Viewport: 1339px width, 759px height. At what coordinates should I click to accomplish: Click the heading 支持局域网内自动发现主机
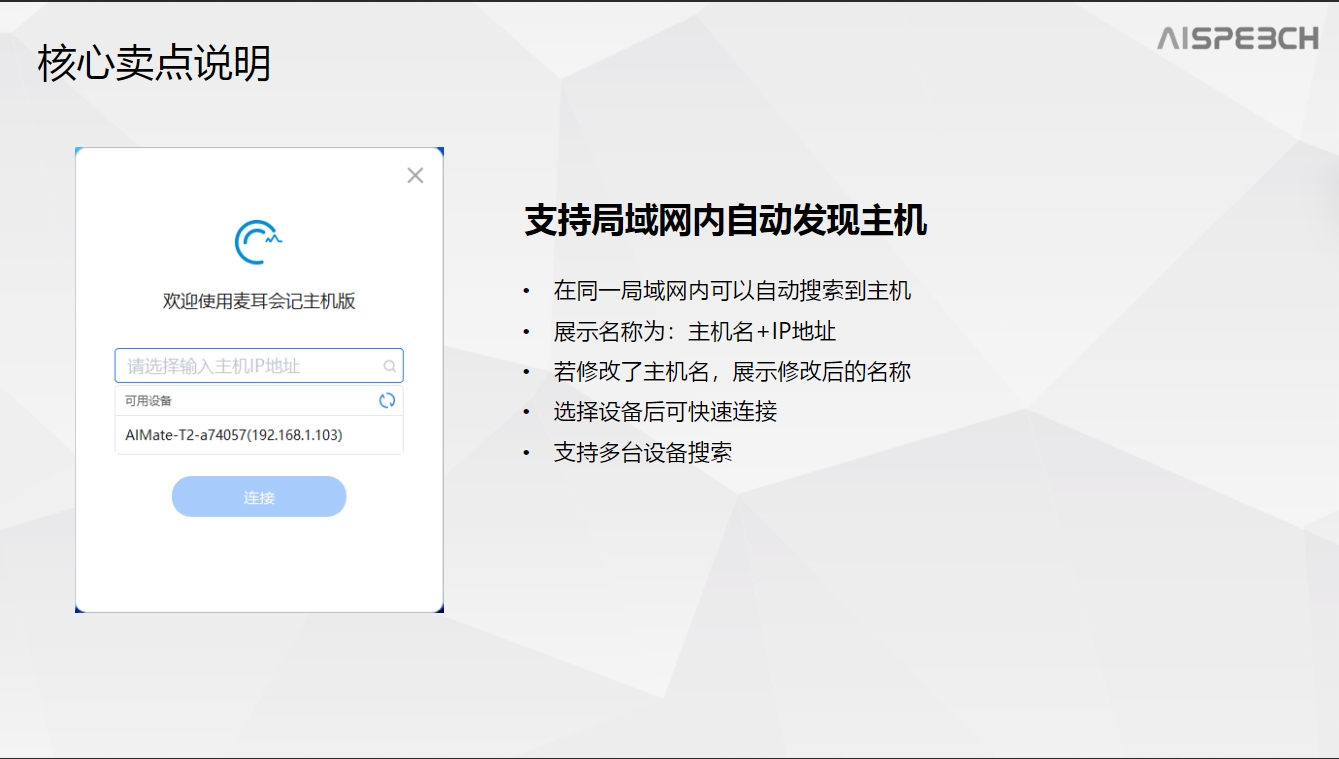point(725,221)
